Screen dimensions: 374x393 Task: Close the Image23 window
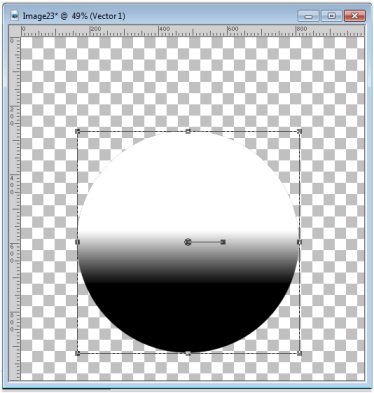click(x=355, y=16)
